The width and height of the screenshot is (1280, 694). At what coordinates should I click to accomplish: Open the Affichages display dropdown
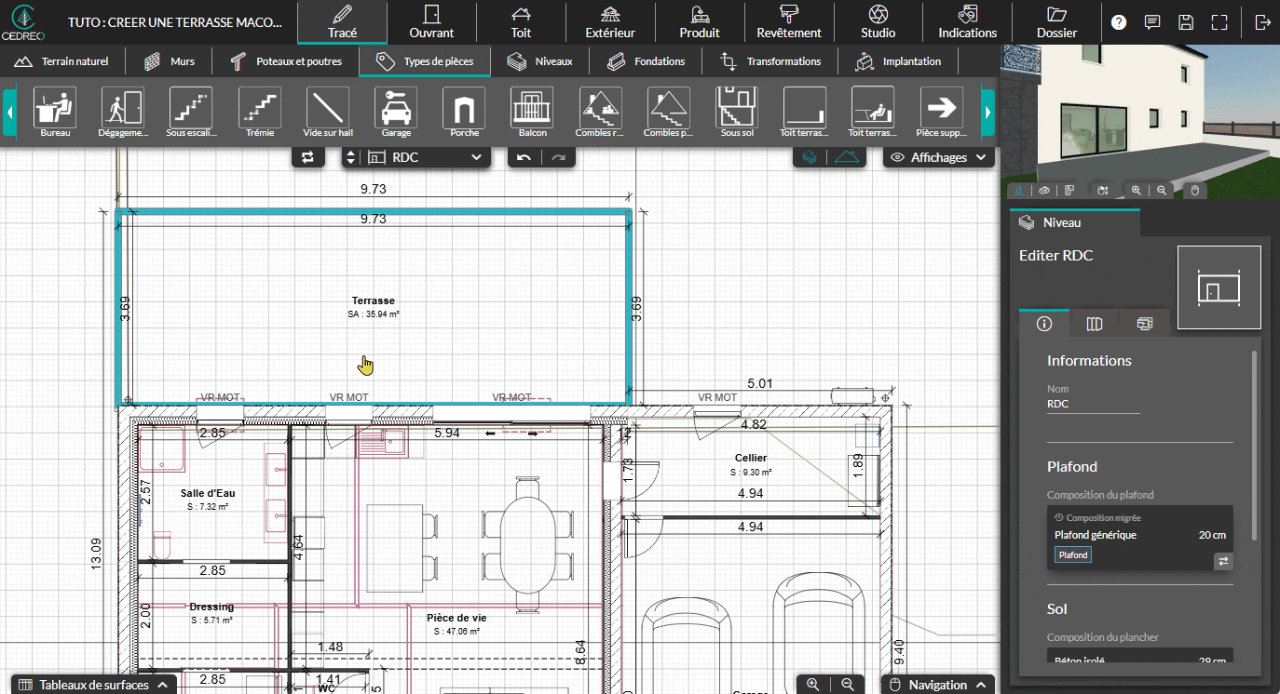[x=939, y=157]
